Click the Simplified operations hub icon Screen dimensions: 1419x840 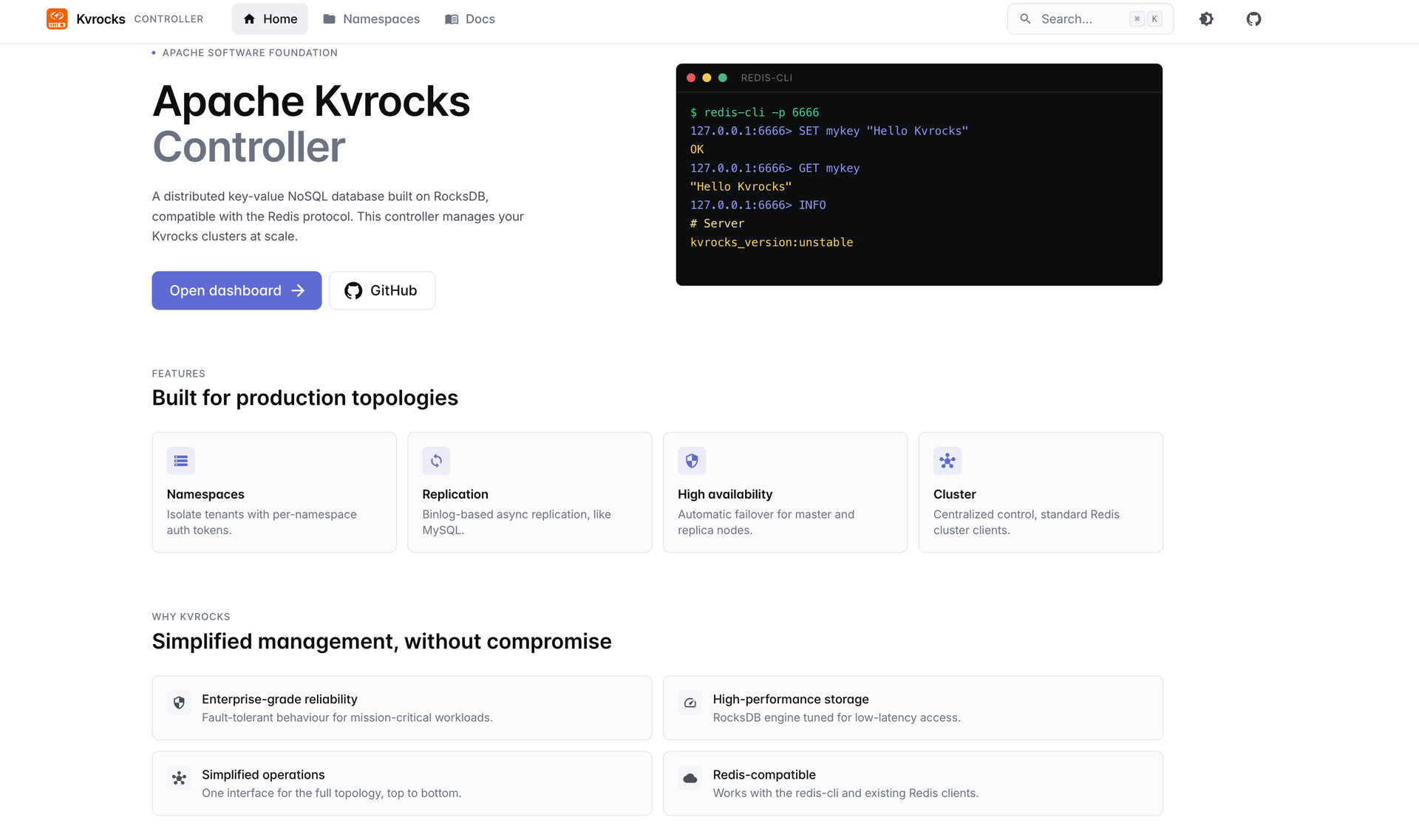(179, 778)
